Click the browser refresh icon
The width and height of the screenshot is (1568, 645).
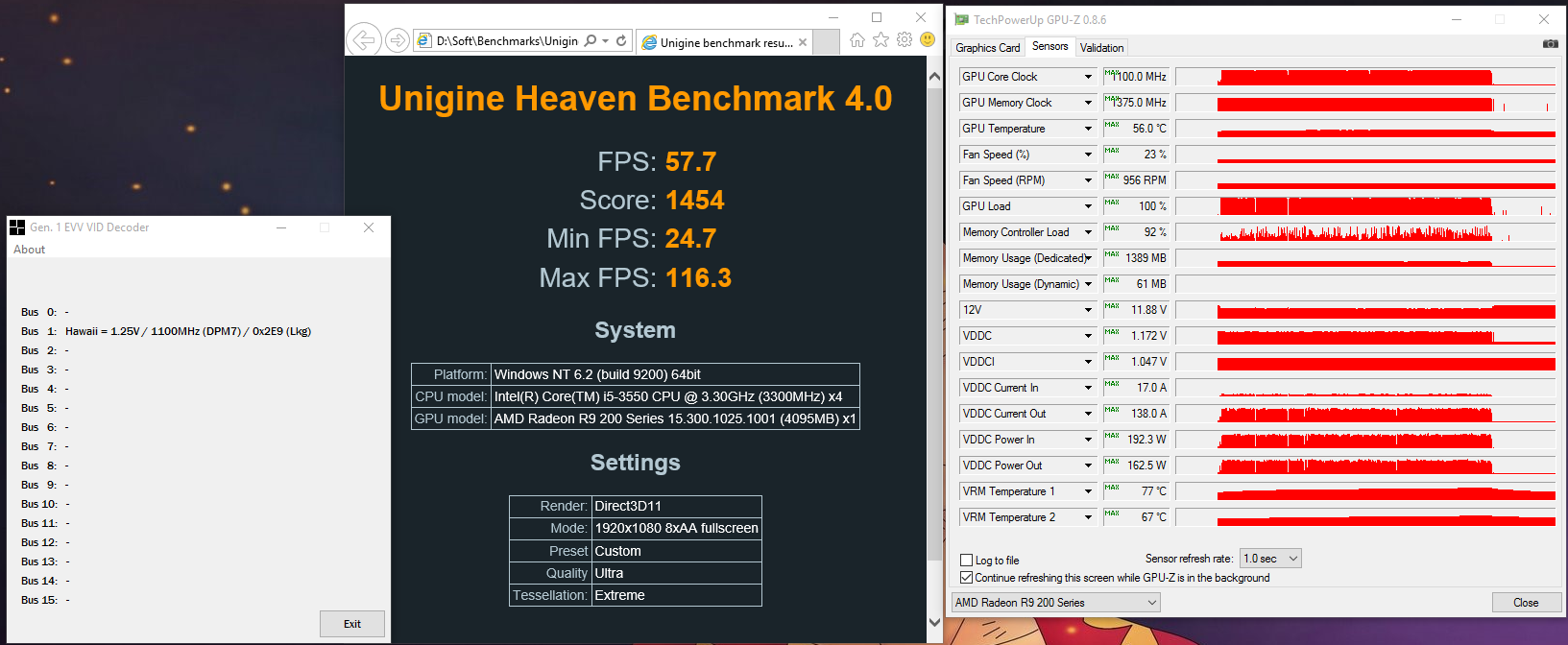point(621,40)
